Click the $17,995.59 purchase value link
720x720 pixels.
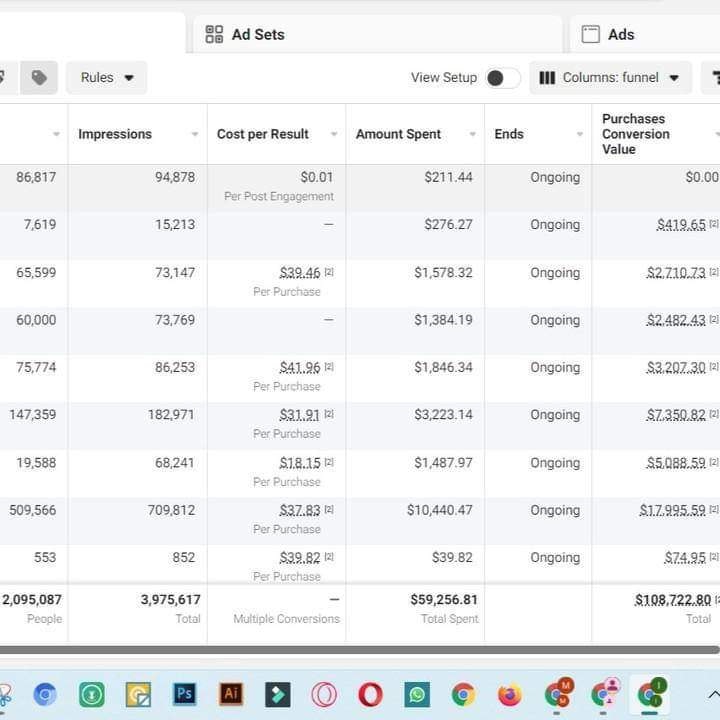672,510
